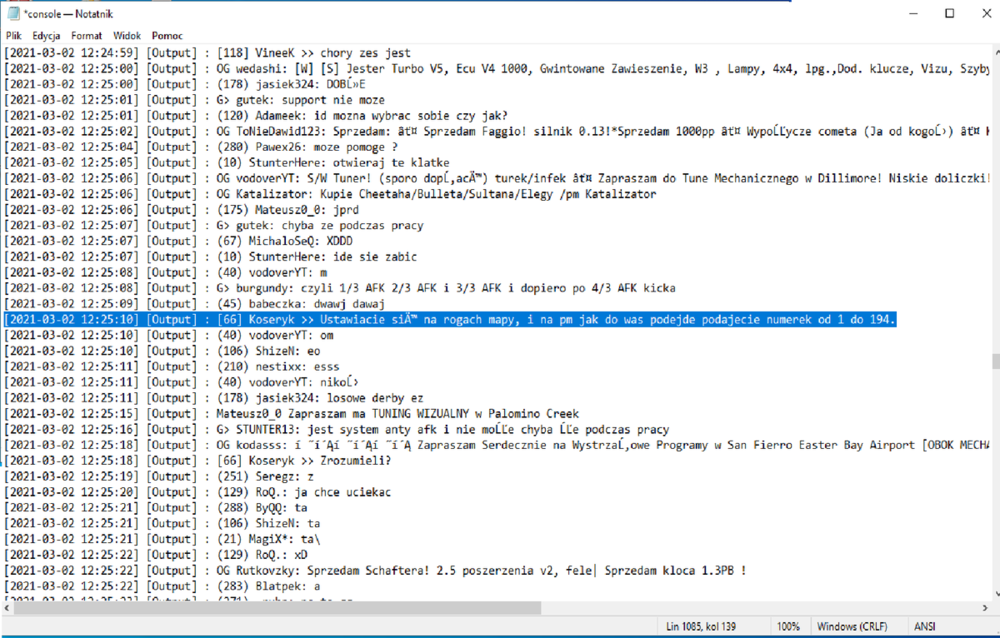The image size is (1000, 638).
Task: Maximize the Notatnik window
Action: (x=950, y=13)
